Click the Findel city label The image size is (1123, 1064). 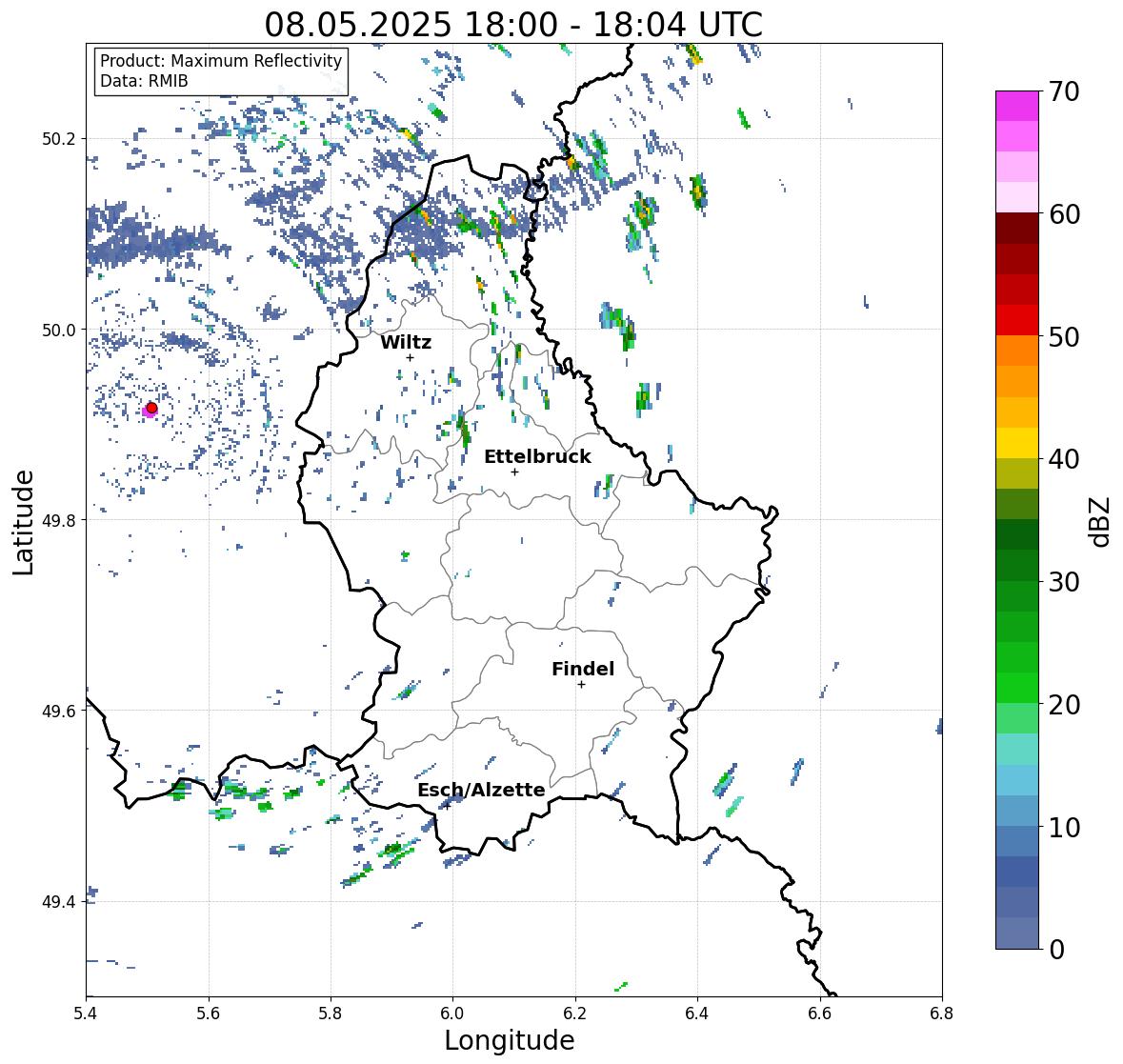click(583, 669)
